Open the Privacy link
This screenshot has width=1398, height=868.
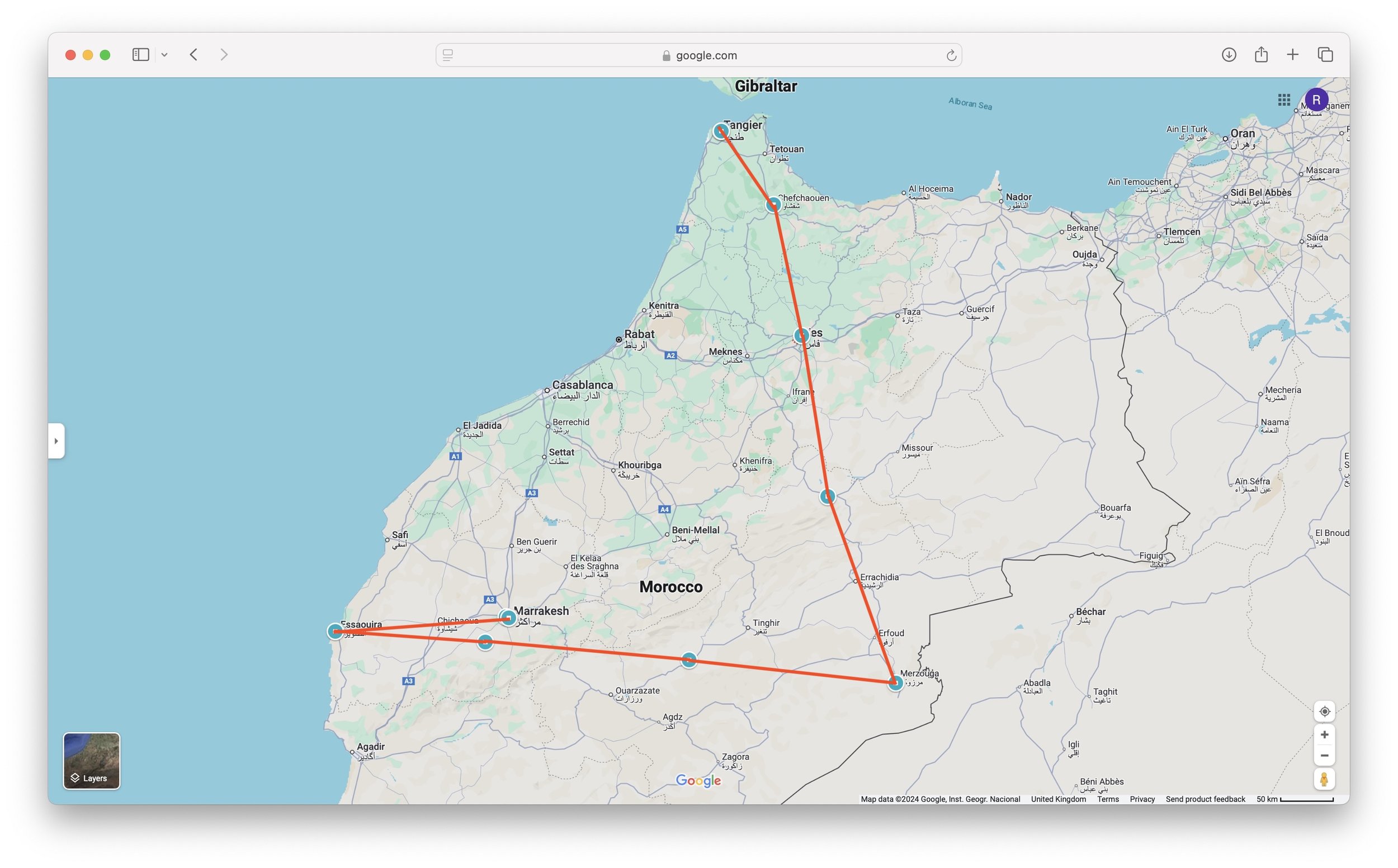(x=1142, y=799)
